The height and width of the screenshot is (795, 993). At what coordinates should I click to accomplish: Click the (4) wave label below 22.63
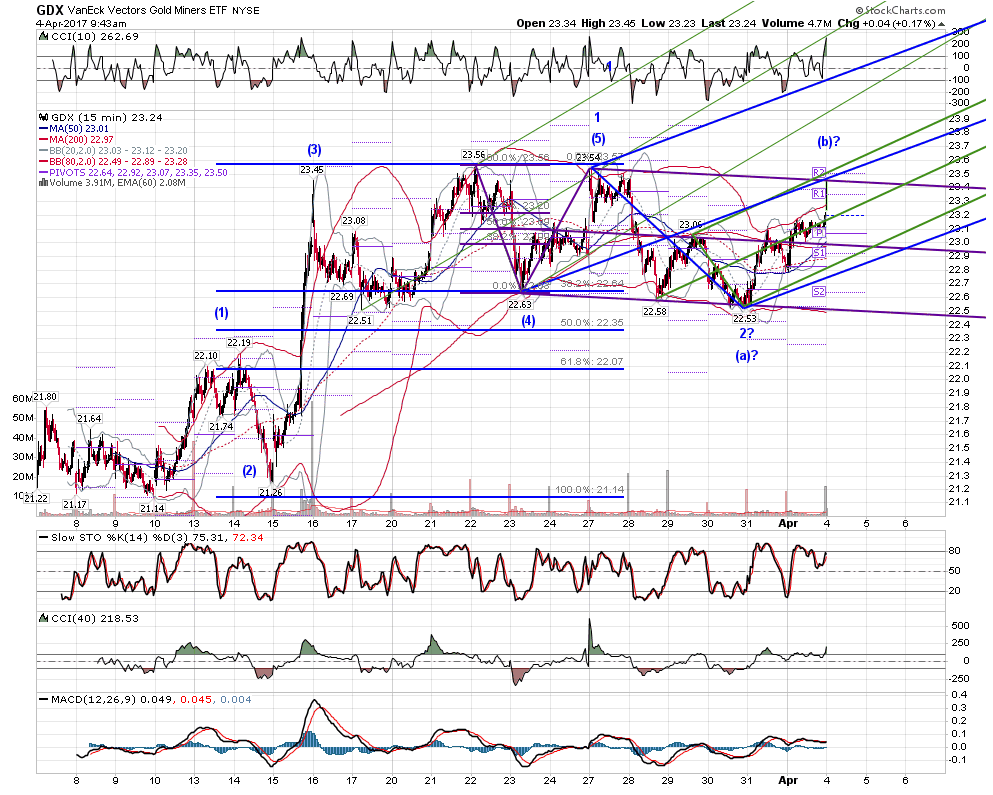click(528, 321)
